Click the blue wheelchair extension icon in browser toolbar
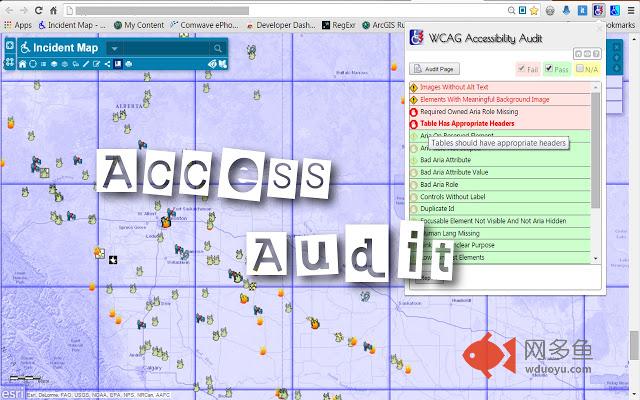 (615, 10)
